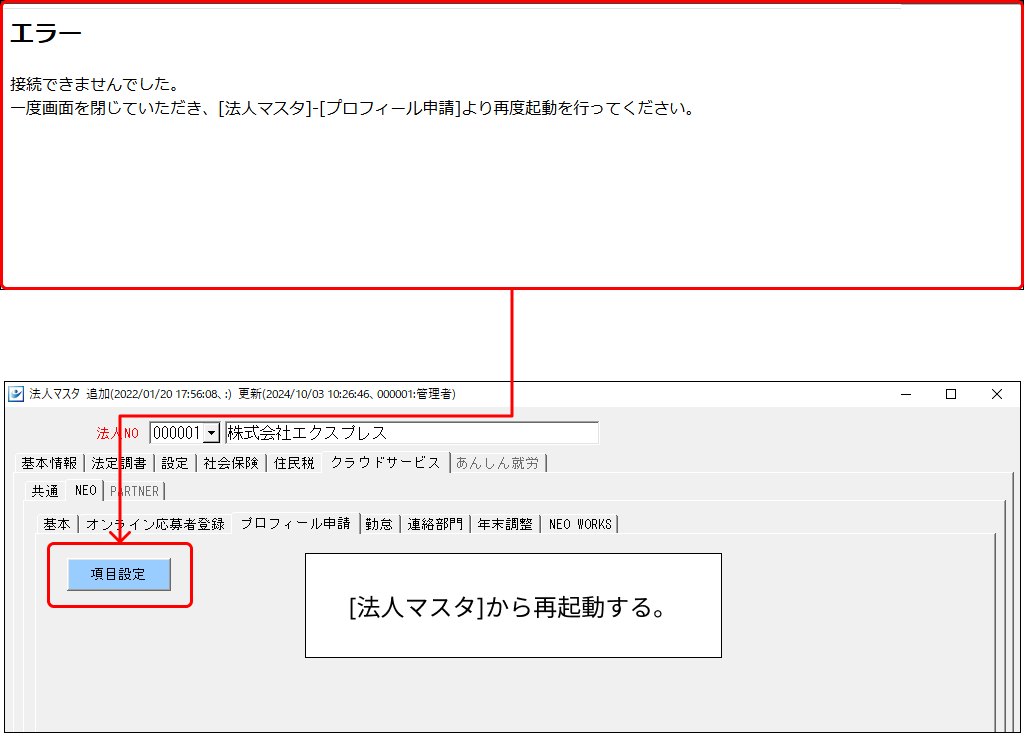Click the 接続できませんでした。 message
1024x733 pixels.
(95, 84)
